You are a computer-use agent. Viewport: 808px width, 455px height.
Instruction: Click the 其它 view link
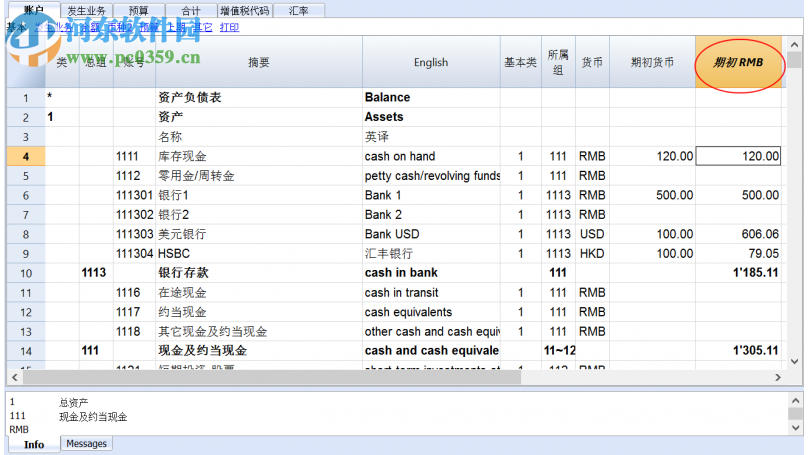coord(203,27)
